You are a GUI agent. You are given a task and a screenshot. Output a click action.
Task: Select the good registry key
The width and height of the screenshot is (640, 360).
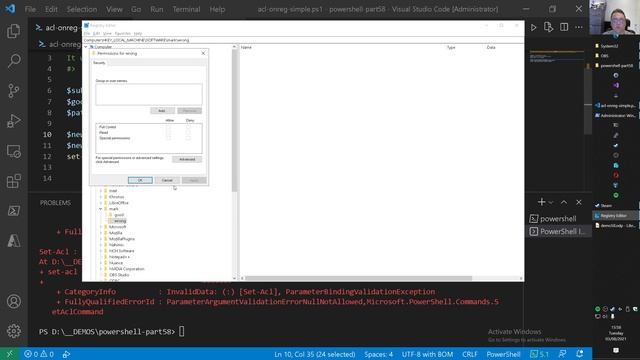(x=119, y=215)
